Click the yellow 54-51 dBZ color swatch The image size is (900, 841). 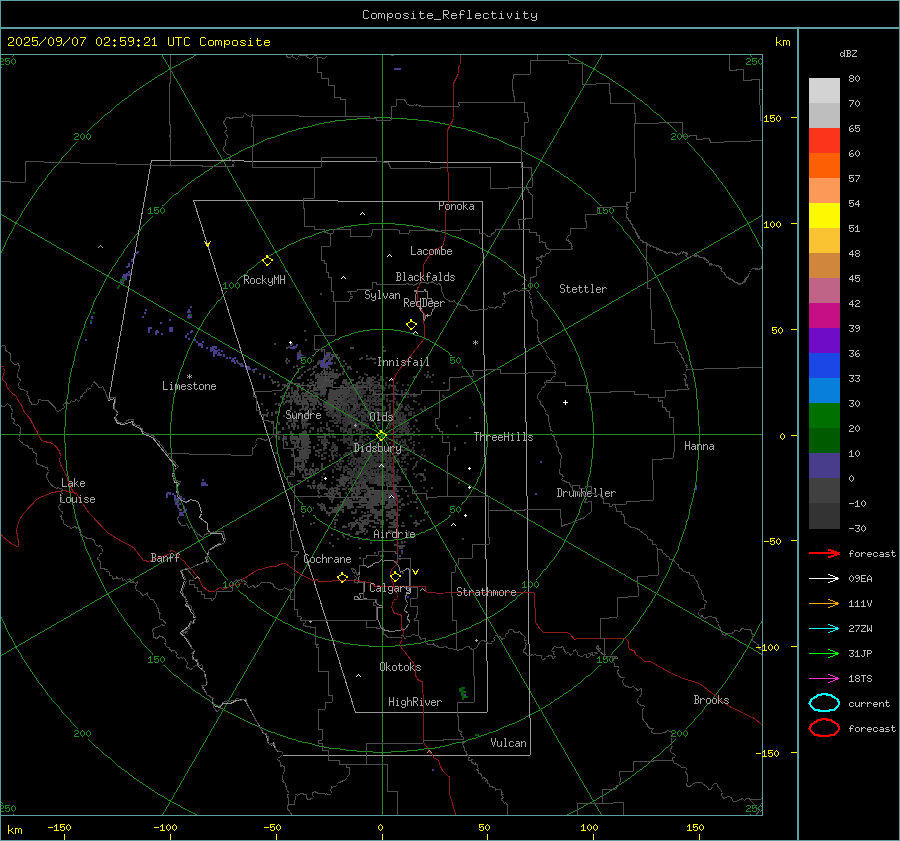pos(824,216)
